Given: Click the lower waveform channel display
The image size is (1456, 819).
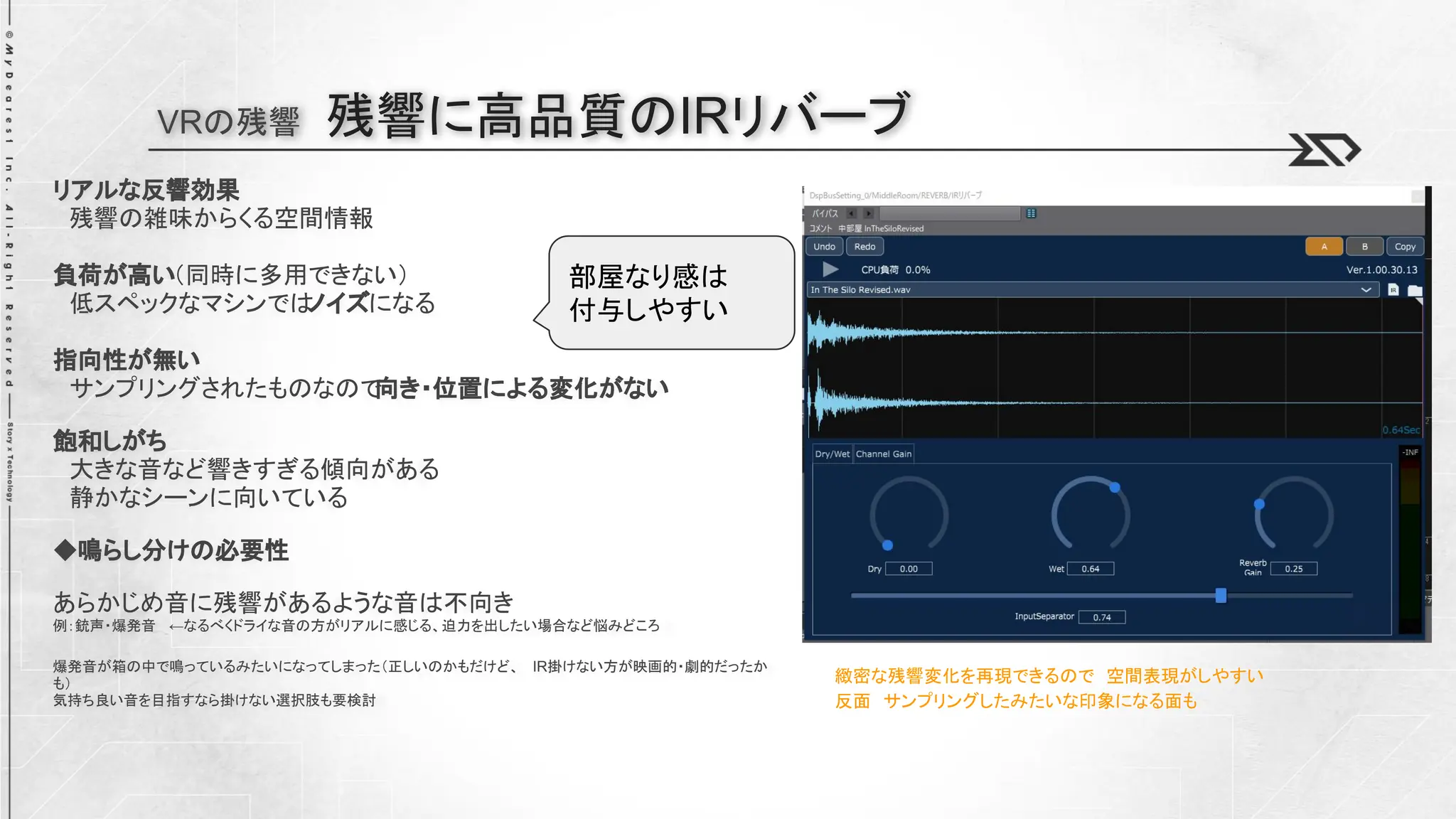Looking at the screenshot, I should (1115, 402).
